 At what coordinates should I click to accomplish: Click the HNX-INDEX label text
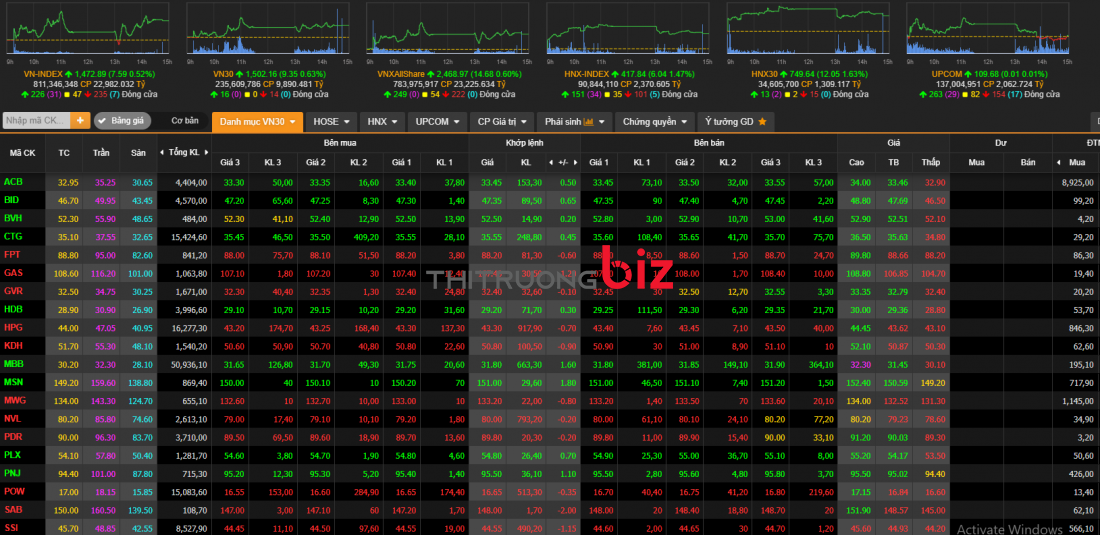click(x=586, y=74)
